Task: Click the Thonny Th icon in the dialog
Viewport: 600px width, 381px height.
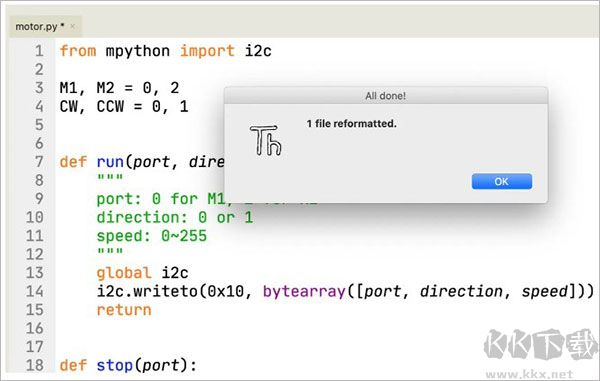Action: tap(266, 140)
